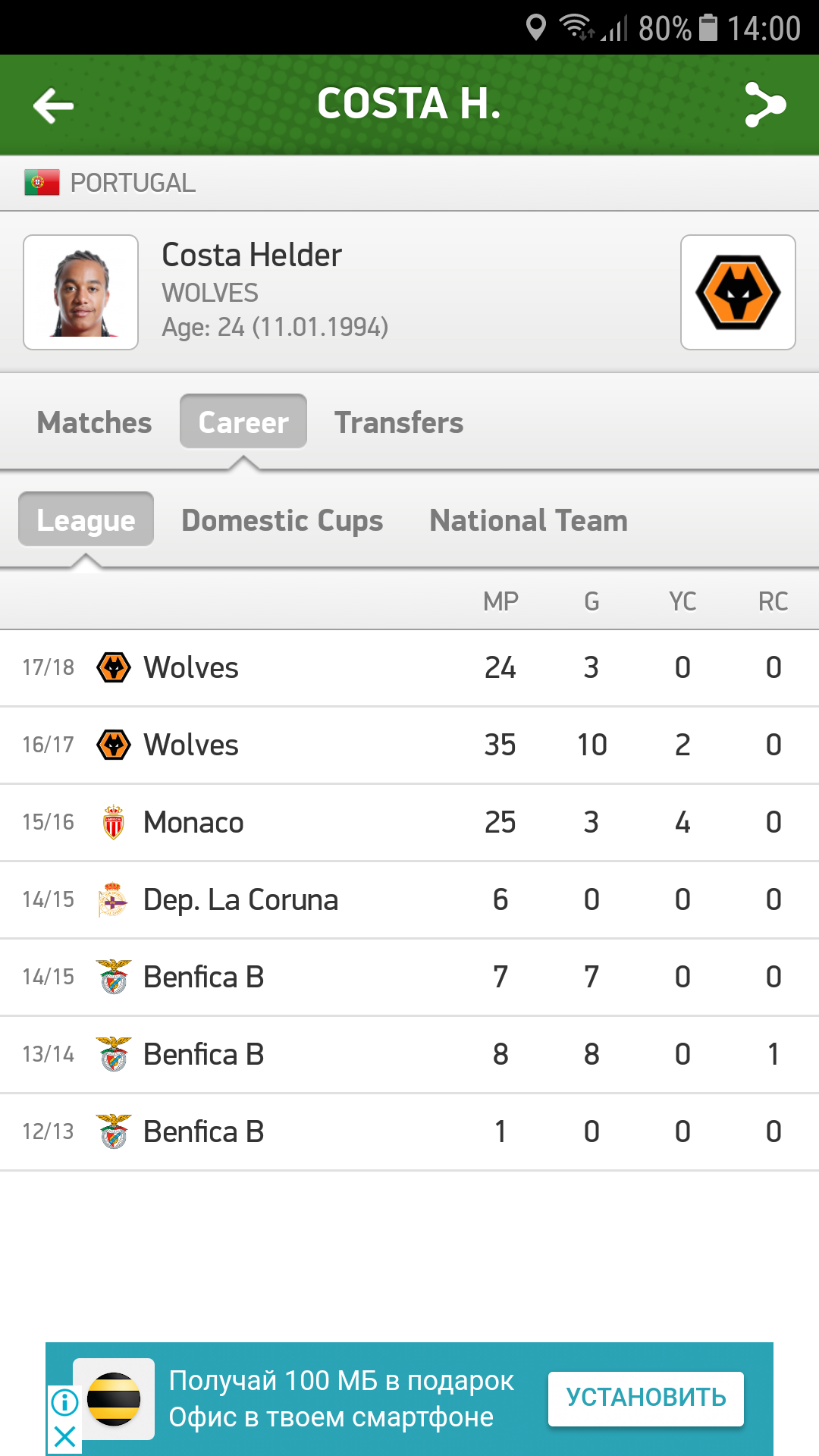The height and width of the screenshot is (1456, 819).
Task: Tap the Portugal flag icon
Action: click(x=42, y=183)
